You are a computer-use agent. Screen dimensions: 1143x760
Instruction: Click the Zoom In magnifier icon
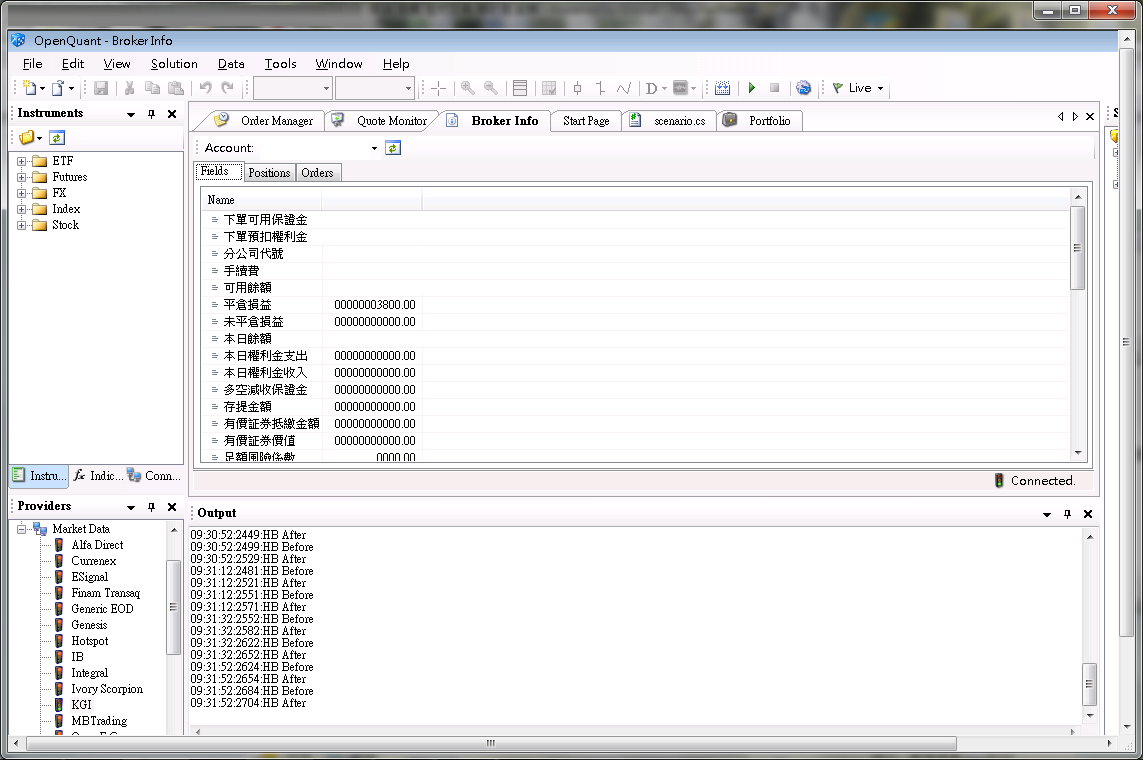467,88
